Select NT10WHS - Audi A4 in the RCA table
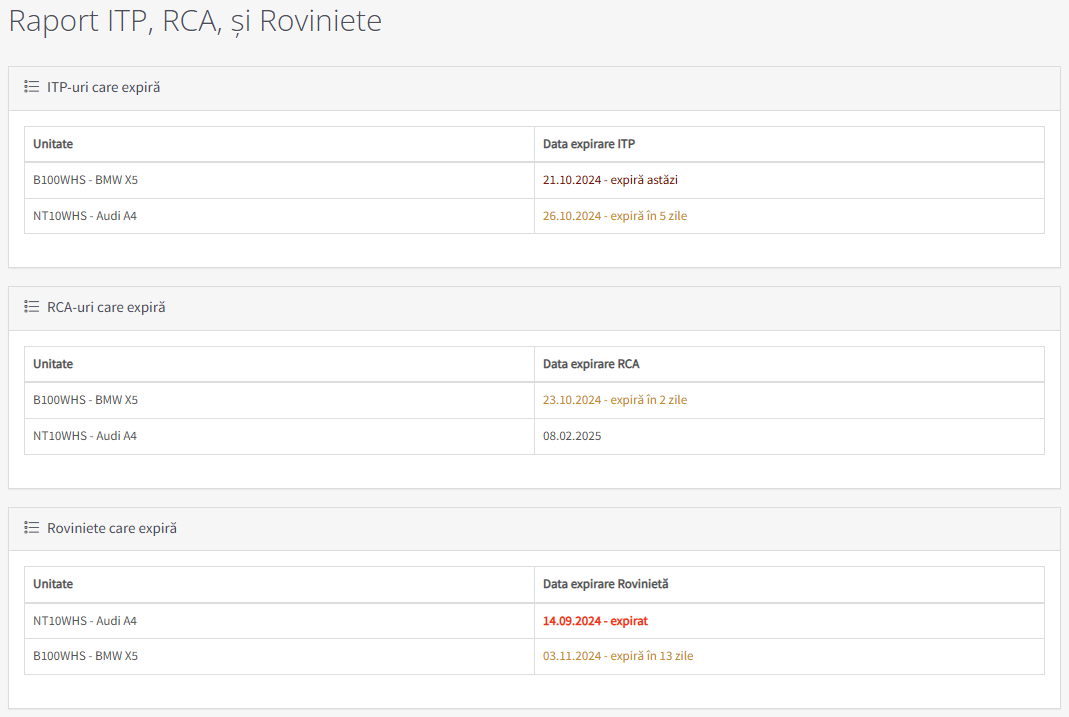Image resolution: width=1069 pixels, height=717 pixels. click(x=85, y=436)
